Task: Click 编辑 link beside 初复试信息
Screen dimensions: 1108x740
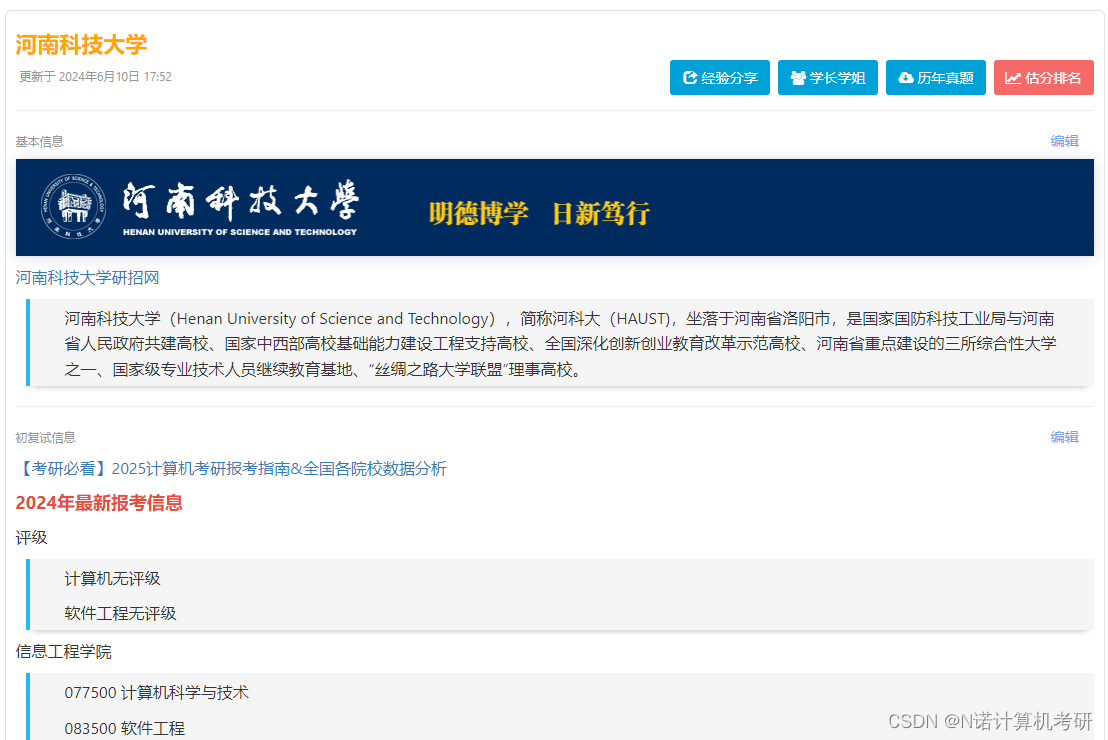Action: (1064, 437)
